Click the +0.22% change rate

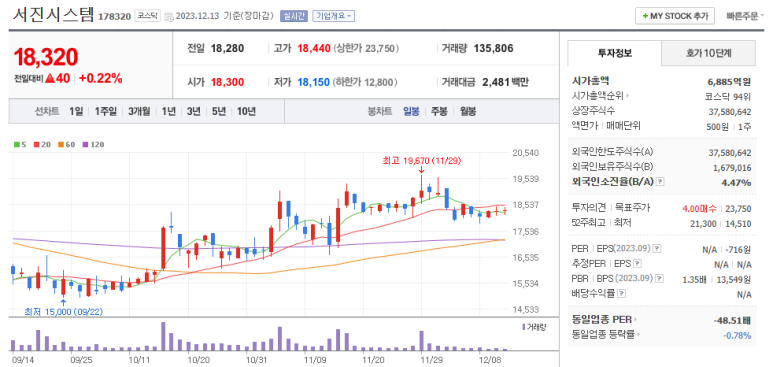[101, 78]
